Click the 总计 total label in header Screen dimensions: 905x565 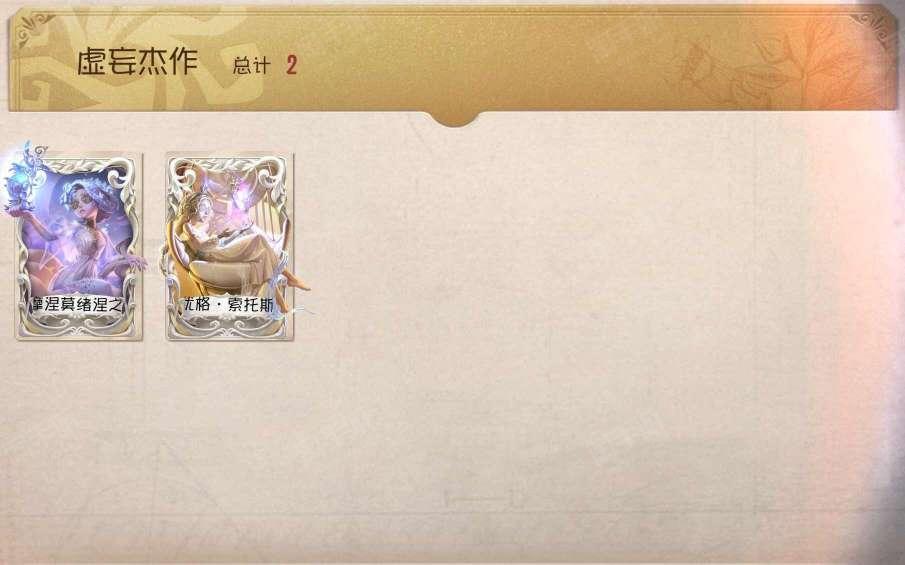coord(251,66)
